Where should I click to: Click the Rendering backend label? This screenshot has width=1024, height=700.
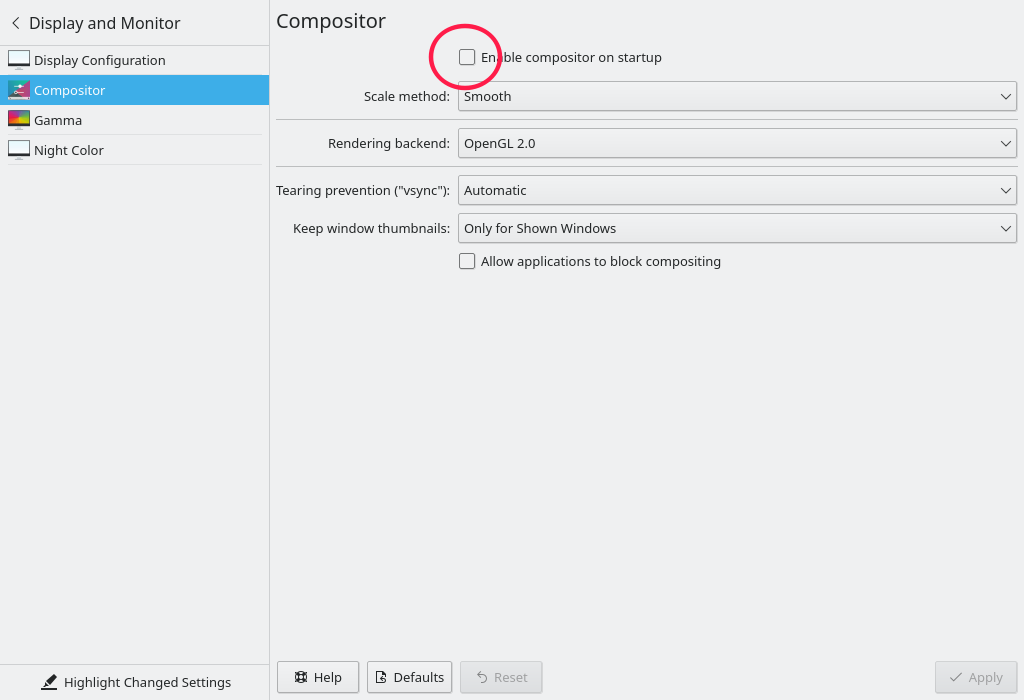(389, 144)
